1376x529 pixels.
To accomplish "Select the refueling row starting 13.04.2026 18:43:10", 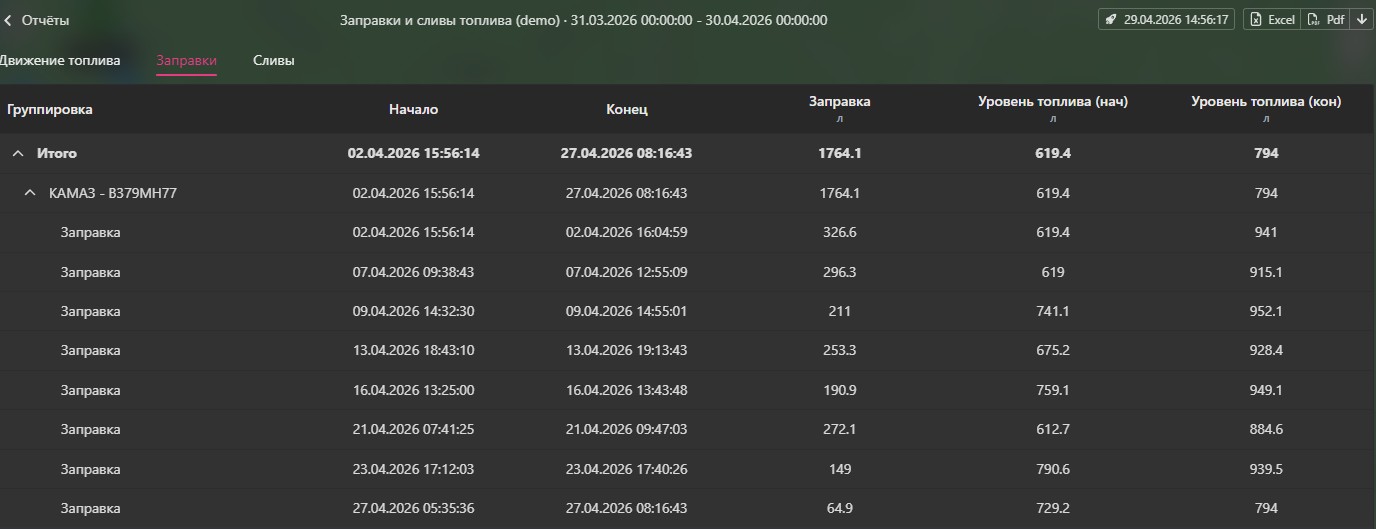I will (411, 350).
